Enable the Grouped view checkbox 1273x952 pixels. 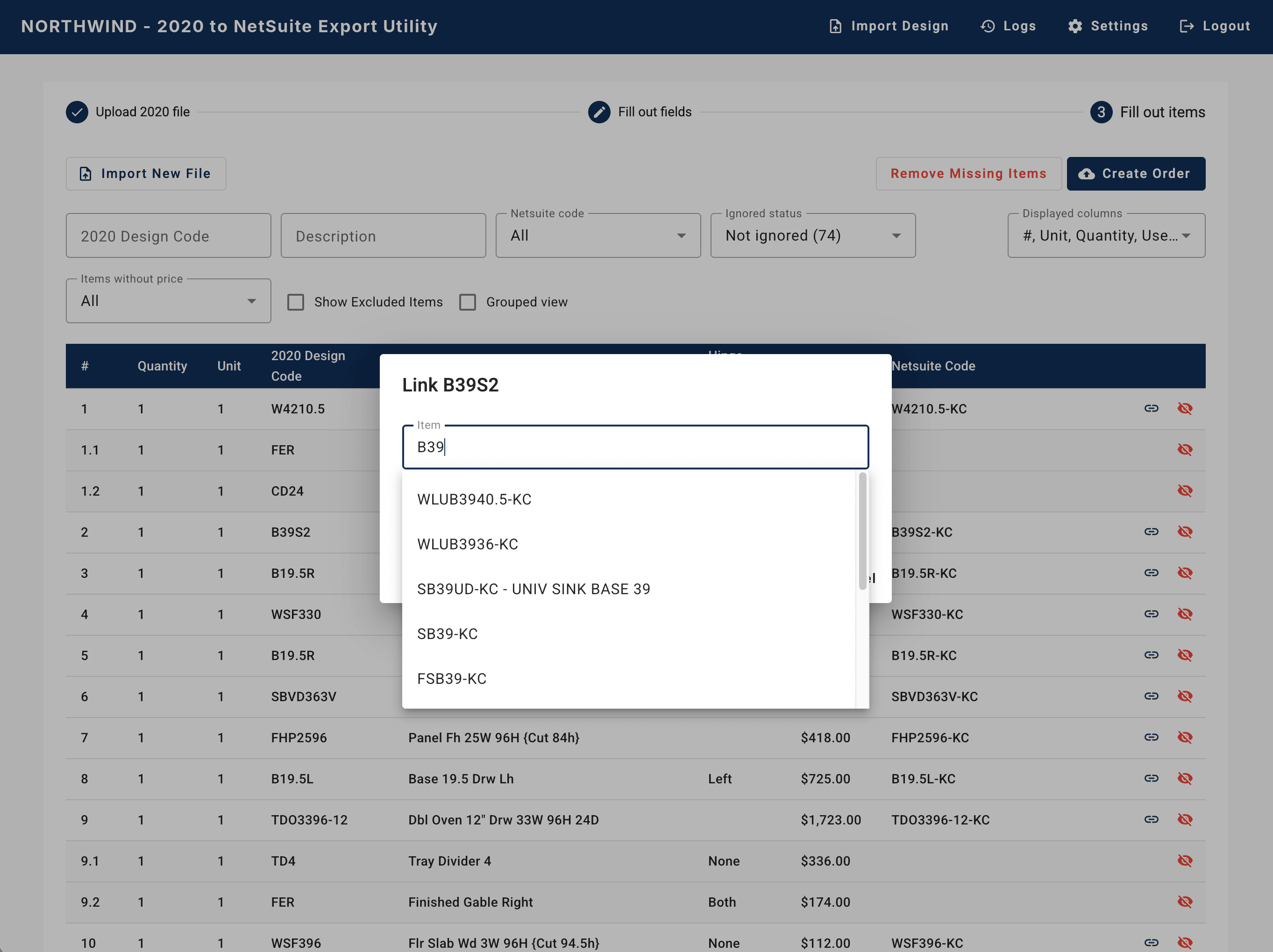click(467, 302)
